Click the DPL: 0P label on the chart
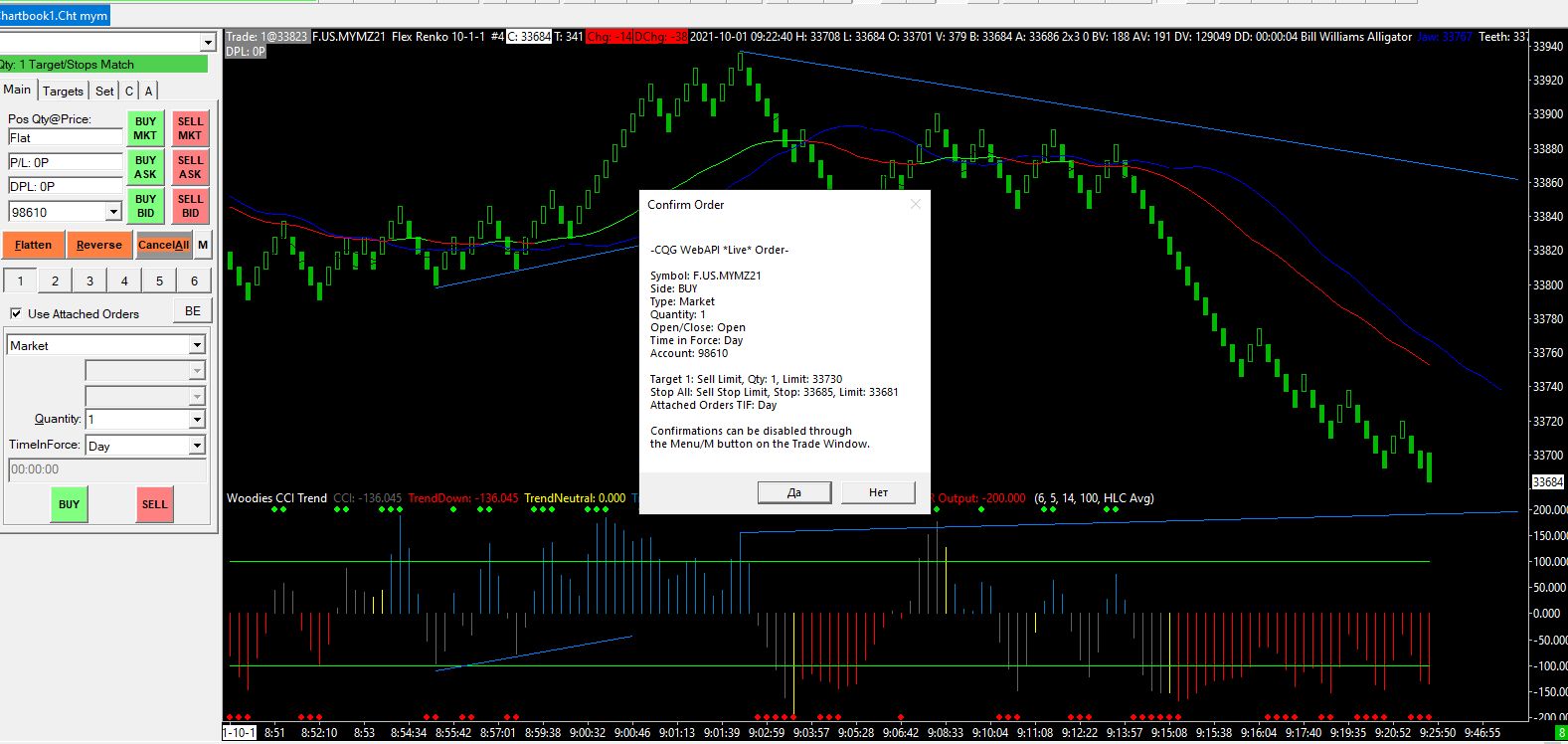Viewport: 1568px width, 744px height. click(246, 51)
